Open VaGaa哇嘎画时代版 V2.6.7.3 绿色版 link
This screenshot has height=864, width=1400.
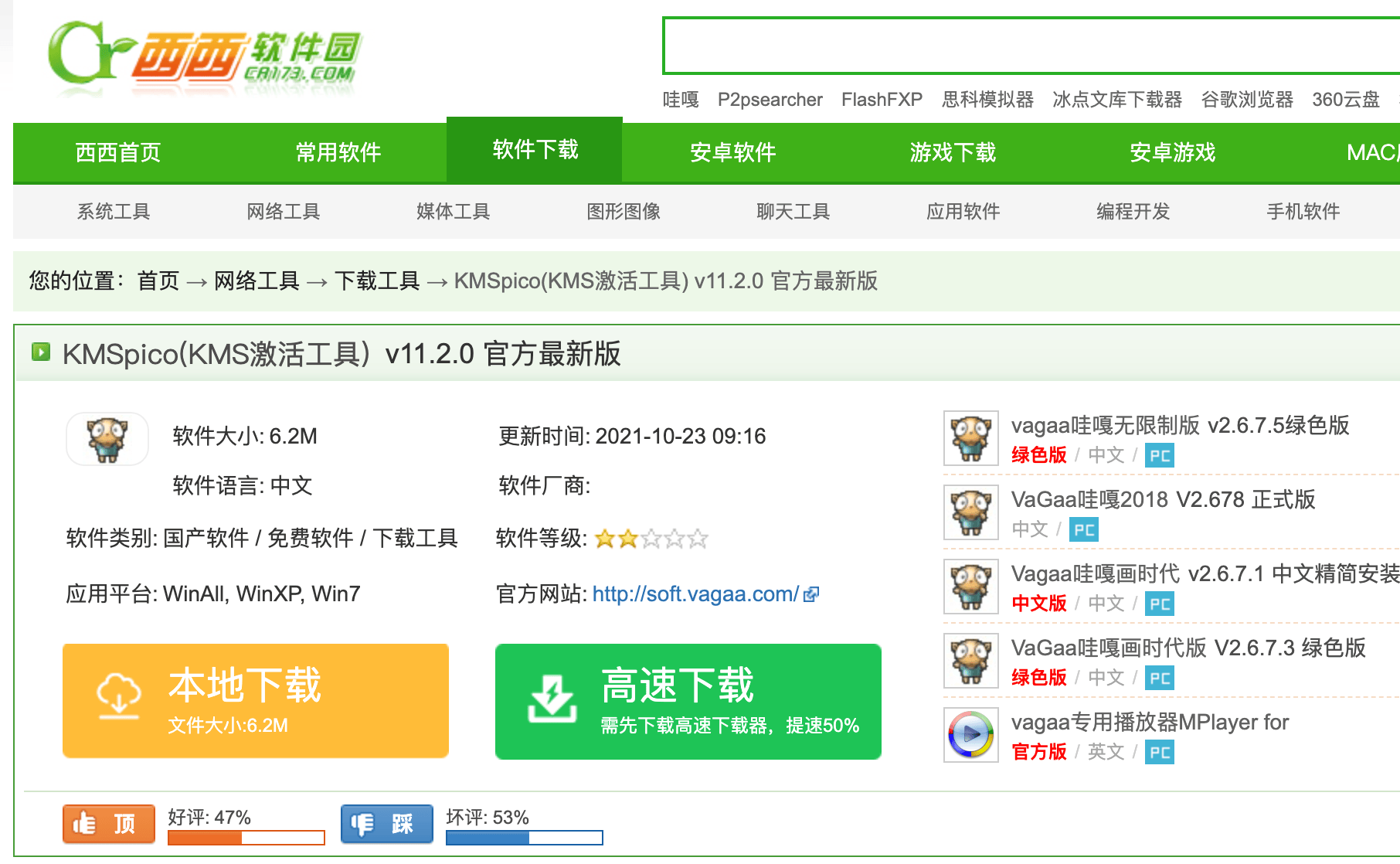click(x=1189, y=648)
